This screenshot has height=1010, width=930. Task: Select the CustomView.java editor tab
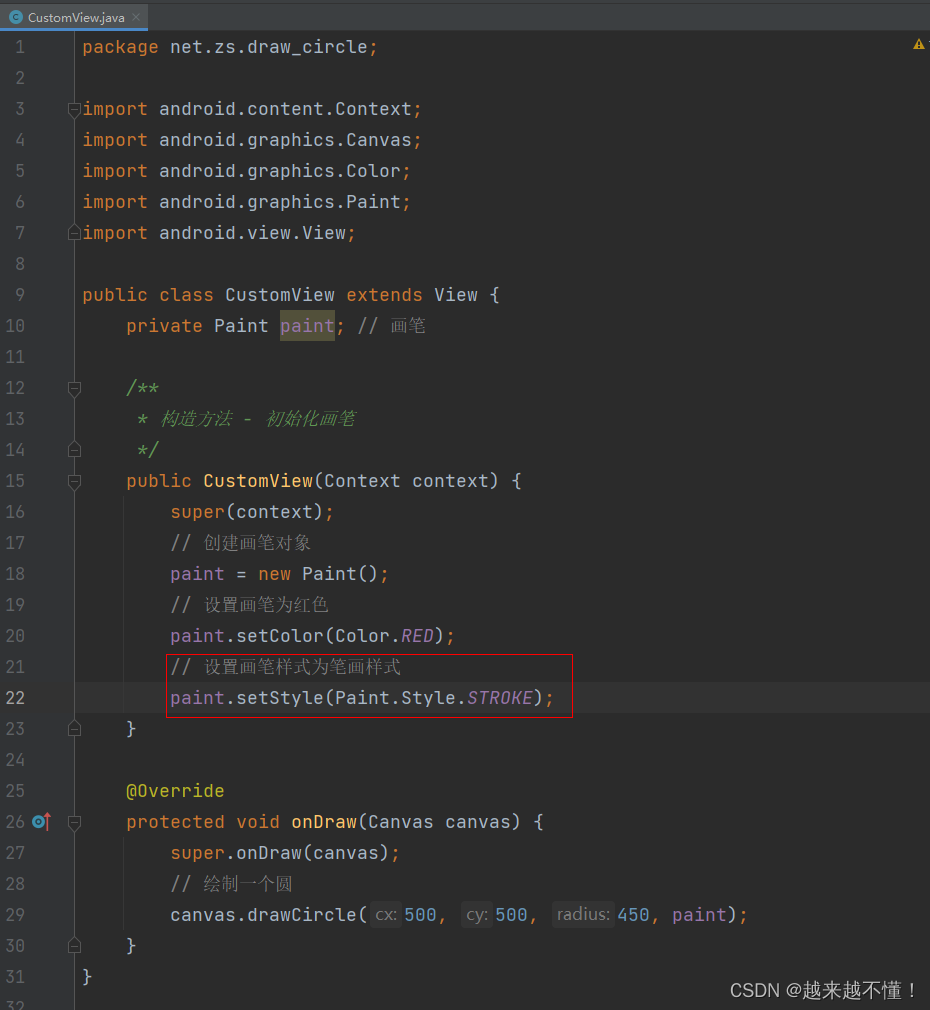click(74, 17)
